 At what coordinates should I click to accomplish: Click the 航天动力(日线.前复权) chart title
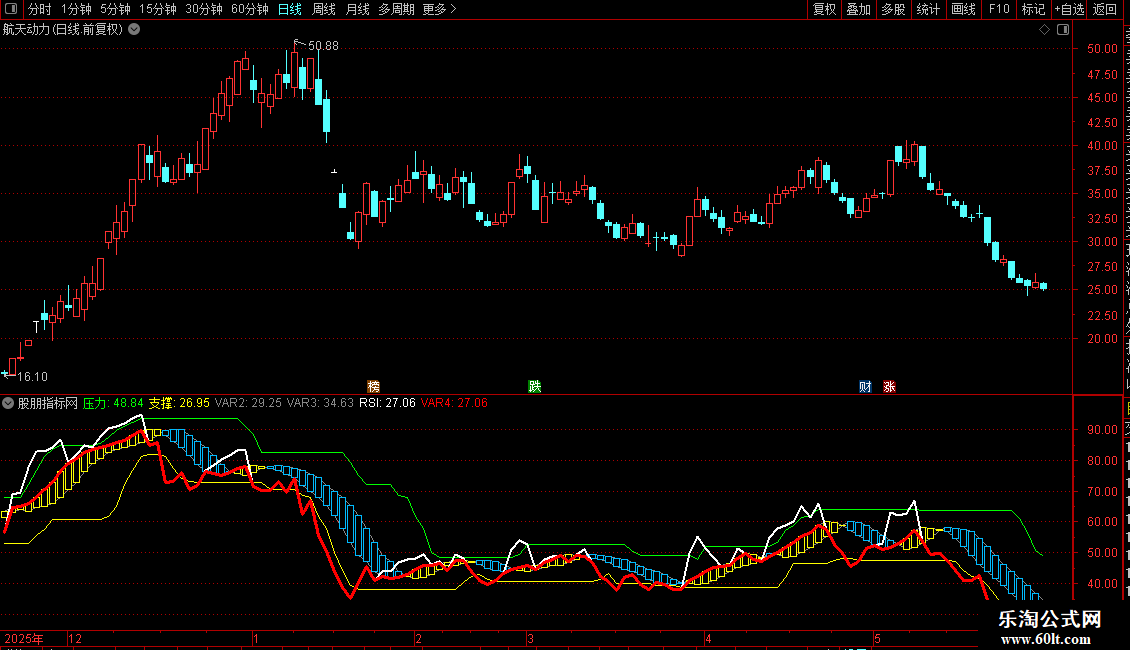pyautogui.click(x=63, y=30)
